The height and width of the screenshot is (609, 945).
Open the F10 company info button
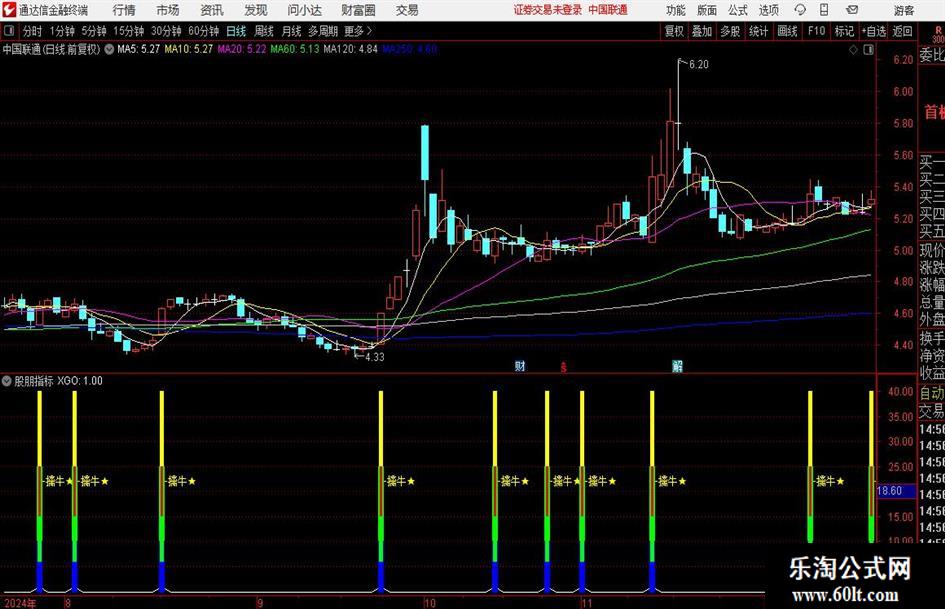(816, 31)
